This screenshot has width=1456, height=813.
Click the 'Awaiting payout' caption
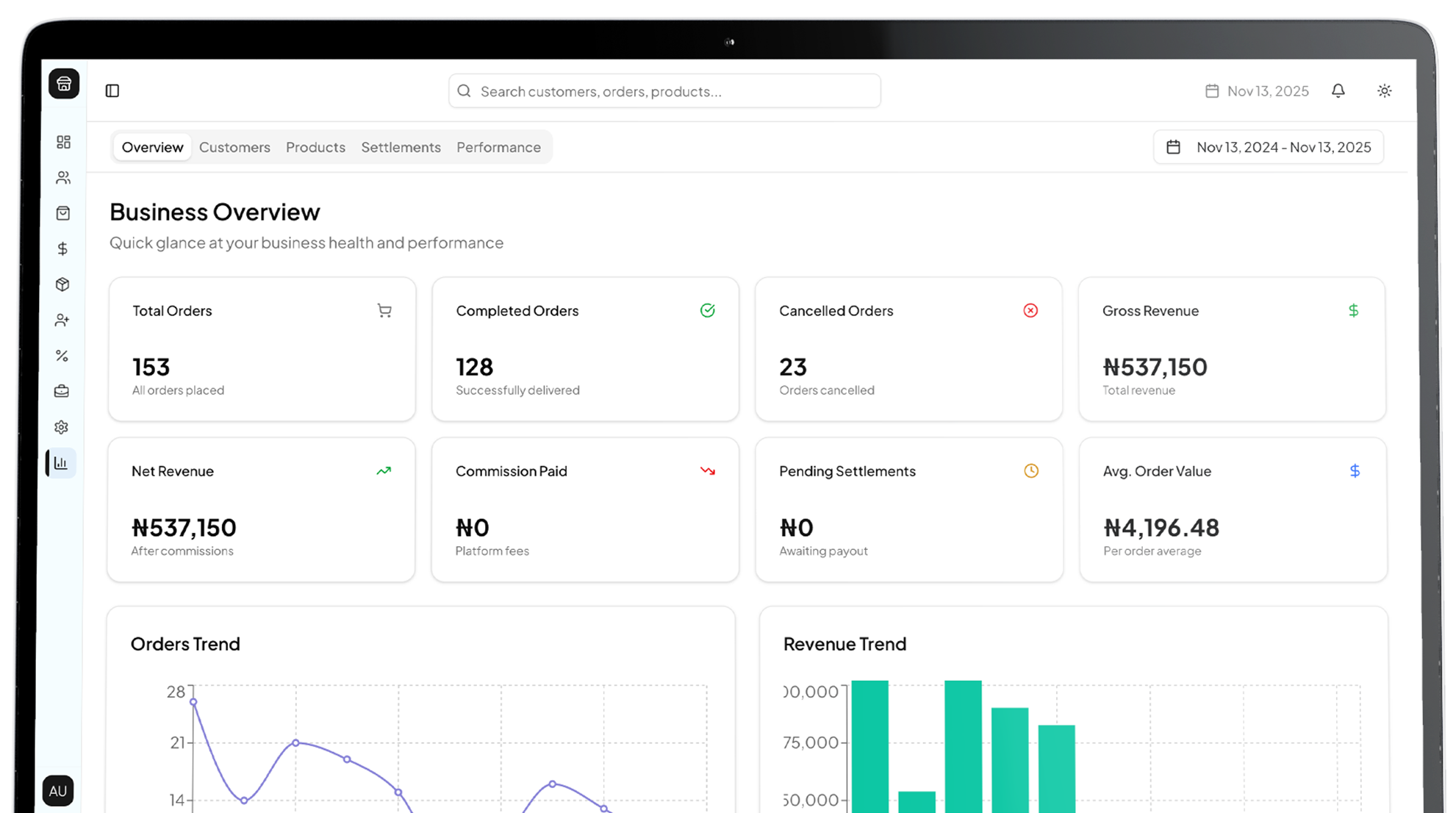823,551
